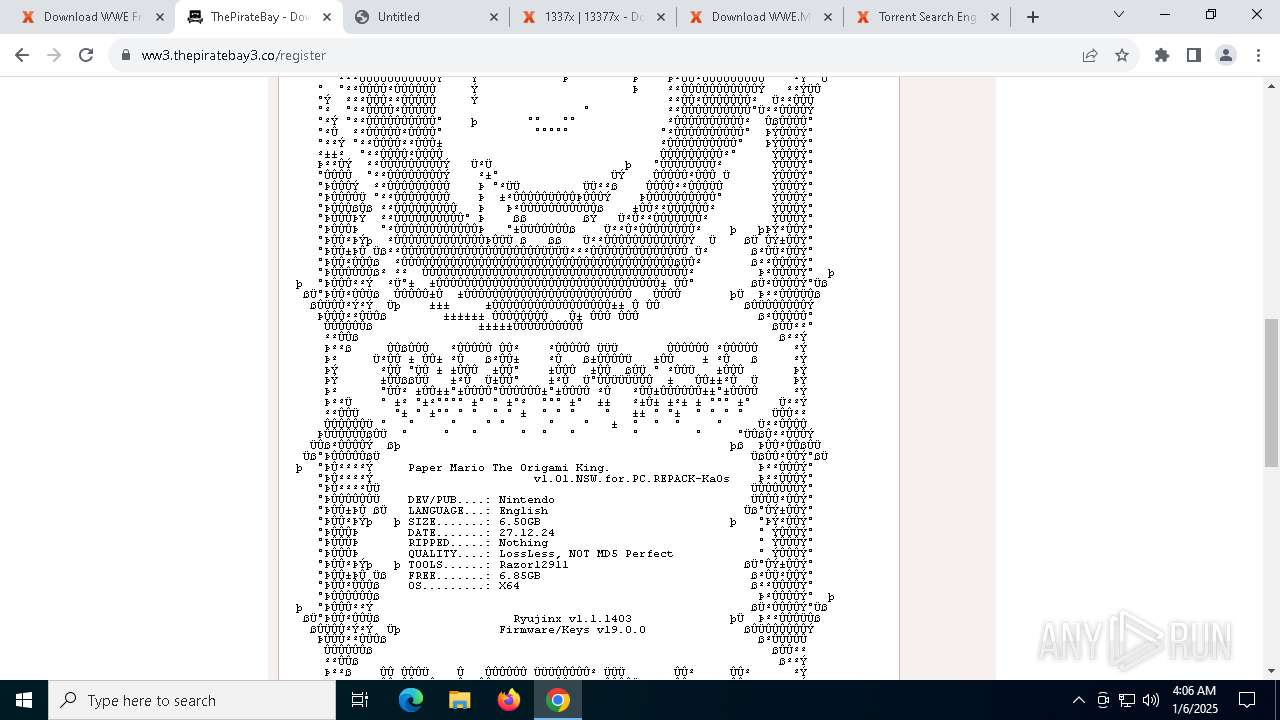
Task: Close the second Download WWE.M tab
Action: (x=828, y=17)
